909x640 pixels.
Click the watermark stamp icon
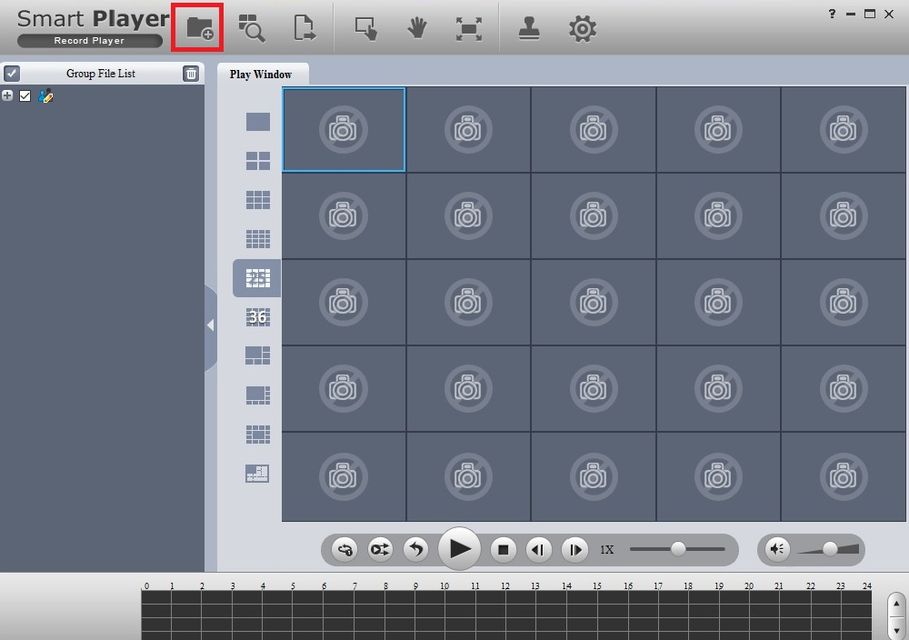click(529, 28)
